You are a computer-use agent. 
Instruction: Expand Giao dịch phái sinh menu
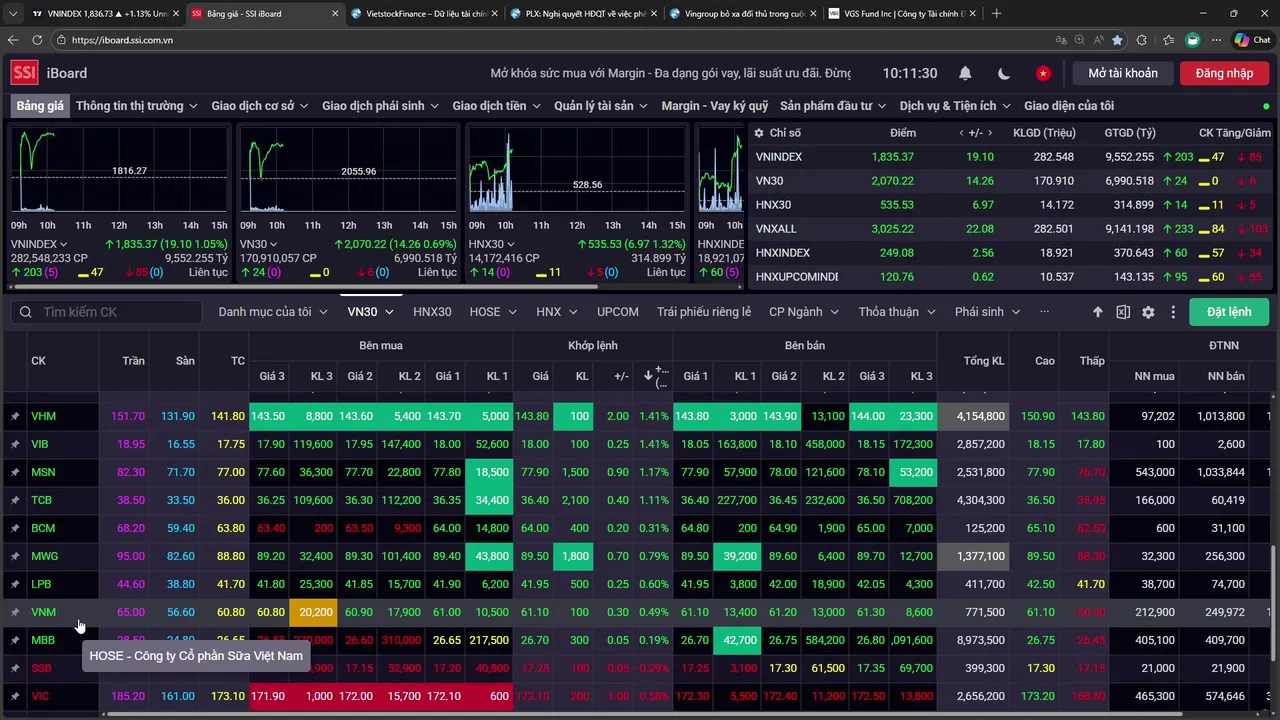click(x=381, y=106)
